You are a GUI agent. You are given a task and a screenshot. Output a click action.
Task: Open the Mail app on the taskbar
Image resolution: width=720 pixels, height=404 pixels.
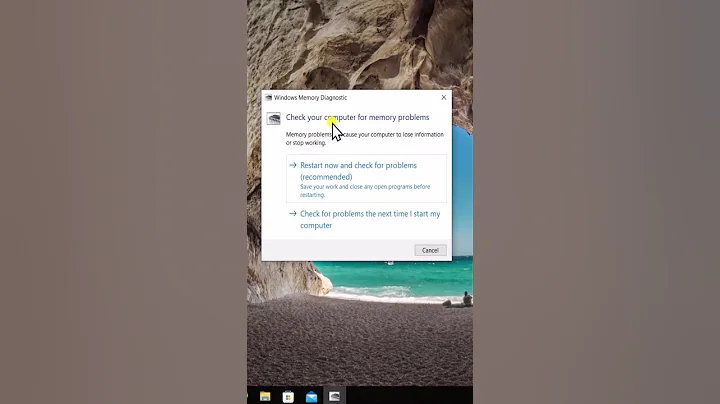click(x=311, y=397)
